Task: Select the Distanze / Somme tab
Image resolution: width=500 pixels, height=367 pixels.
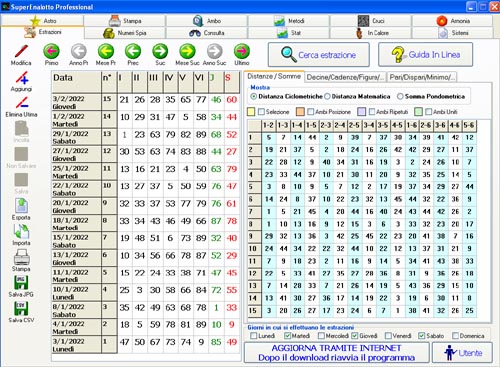Action: point(274,76)
